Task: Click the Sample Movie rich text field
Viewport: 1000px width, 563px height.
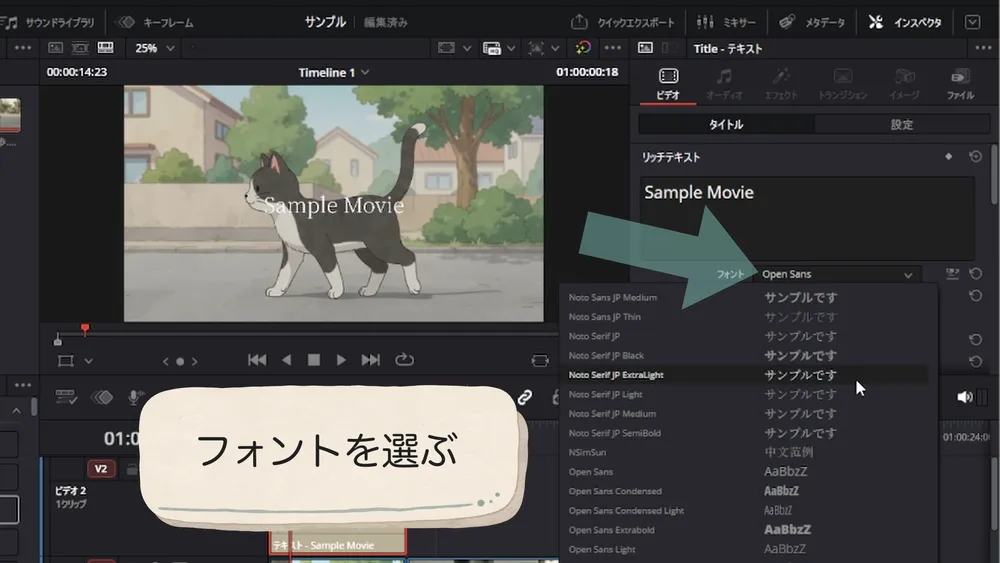Action: (807, 218)
